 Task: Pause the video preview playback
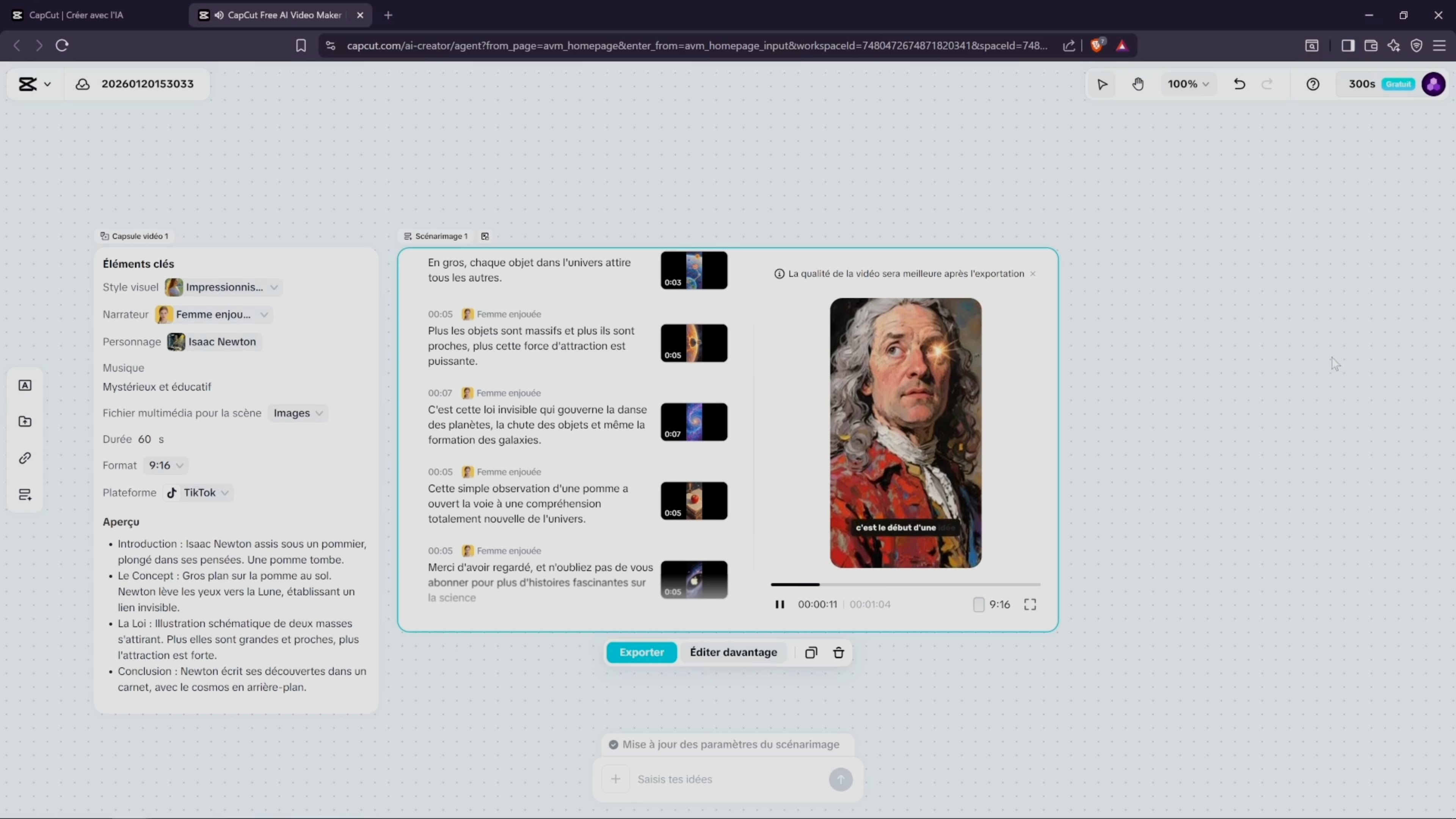pos(780,604)
